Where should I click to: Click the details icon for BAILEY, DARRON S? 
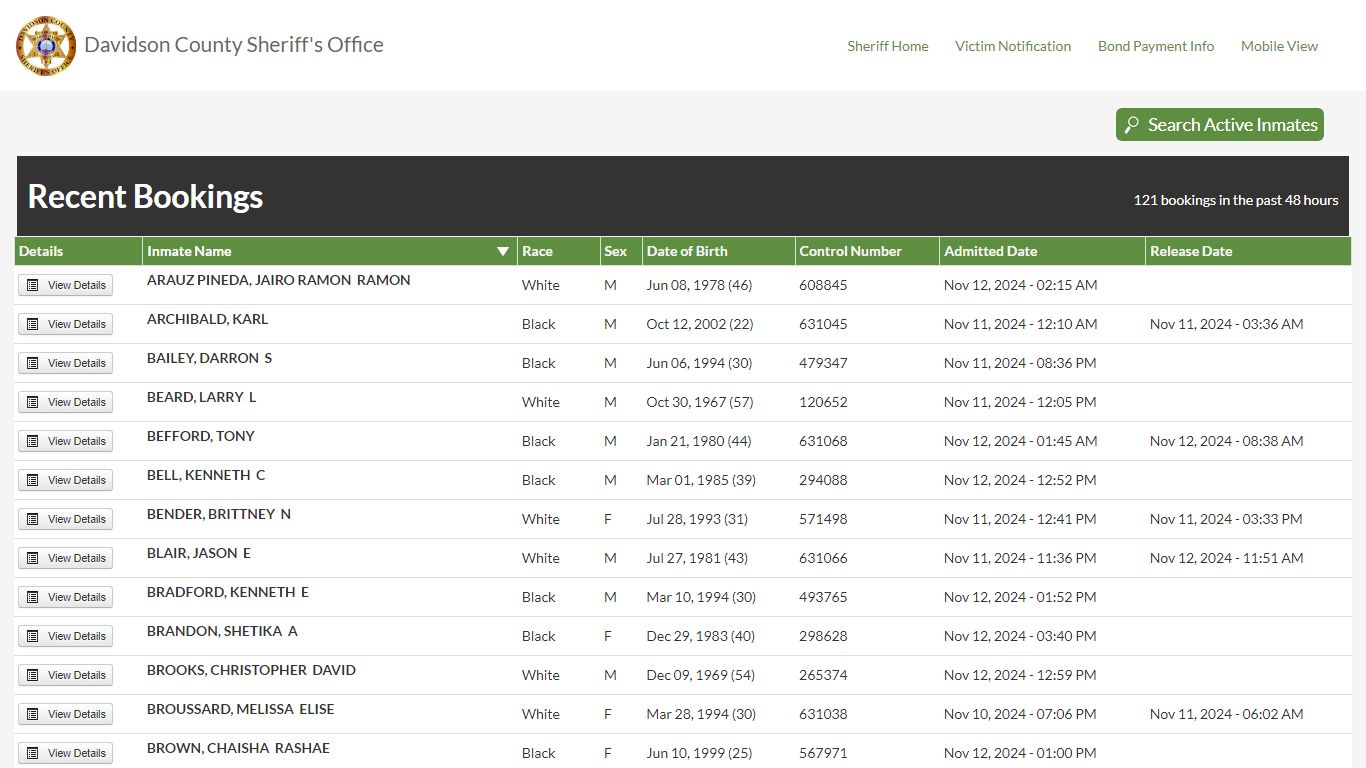click(x=33, y=363)
